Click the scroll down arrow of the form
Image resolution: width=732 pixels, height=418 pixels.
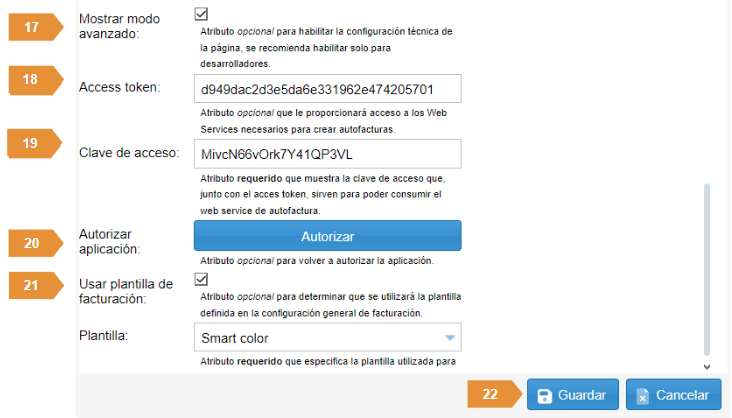tap(707, 367)
